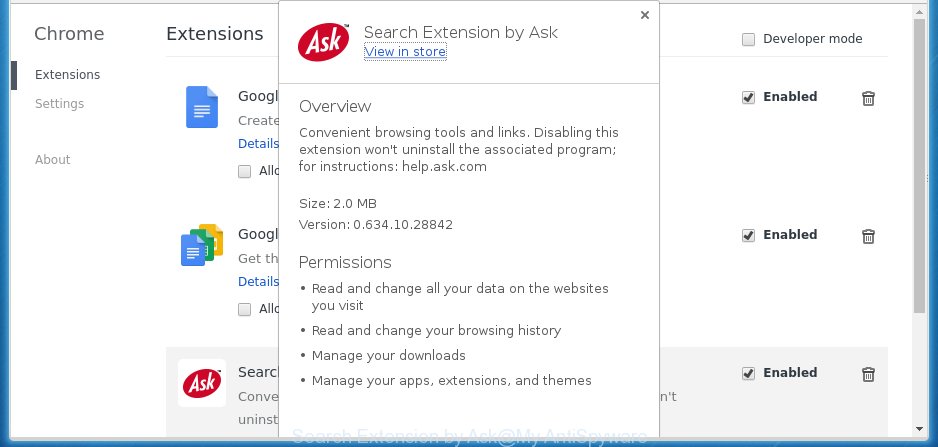The height and width of the screenshot is (447, 938).
Task: Open View in store link
Action: [x=405, y=52]
